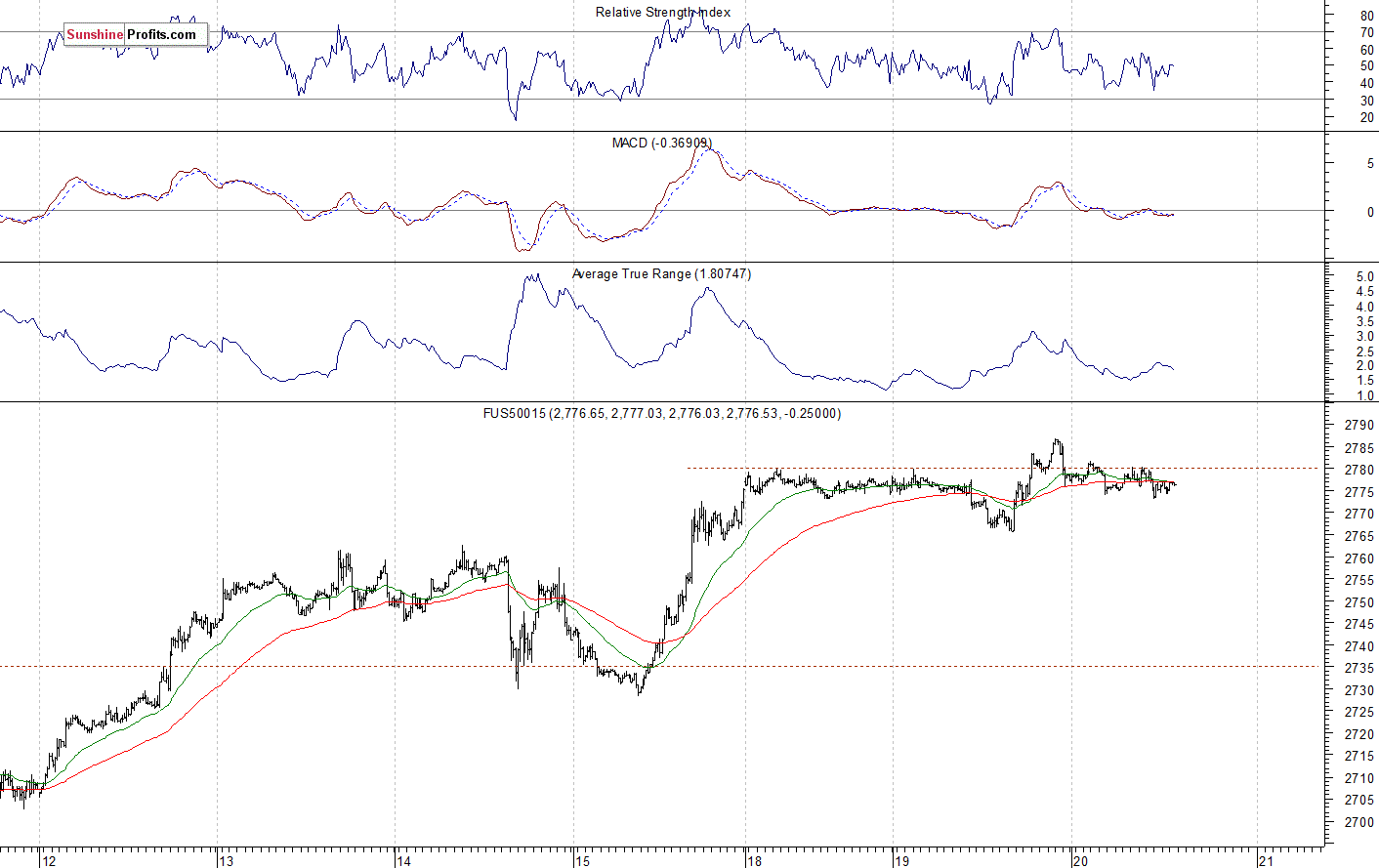The height and width of the screenshot is (868, 1379).
Task: Click date label 12 on time axis
Action: point(49,861)
